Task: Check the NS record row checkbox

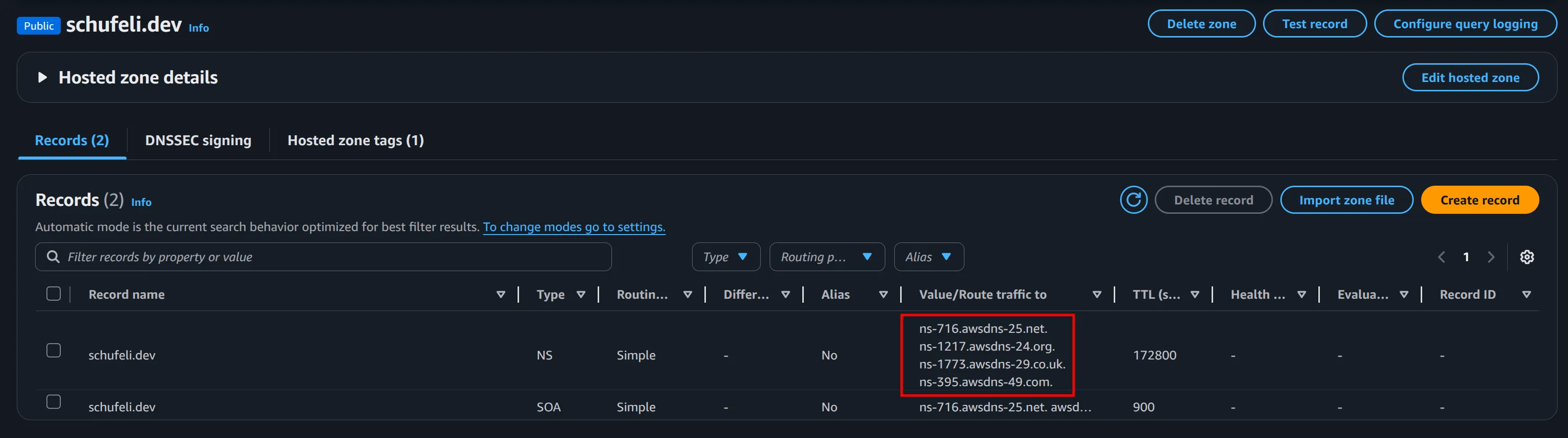Action: tap(53, 351)
